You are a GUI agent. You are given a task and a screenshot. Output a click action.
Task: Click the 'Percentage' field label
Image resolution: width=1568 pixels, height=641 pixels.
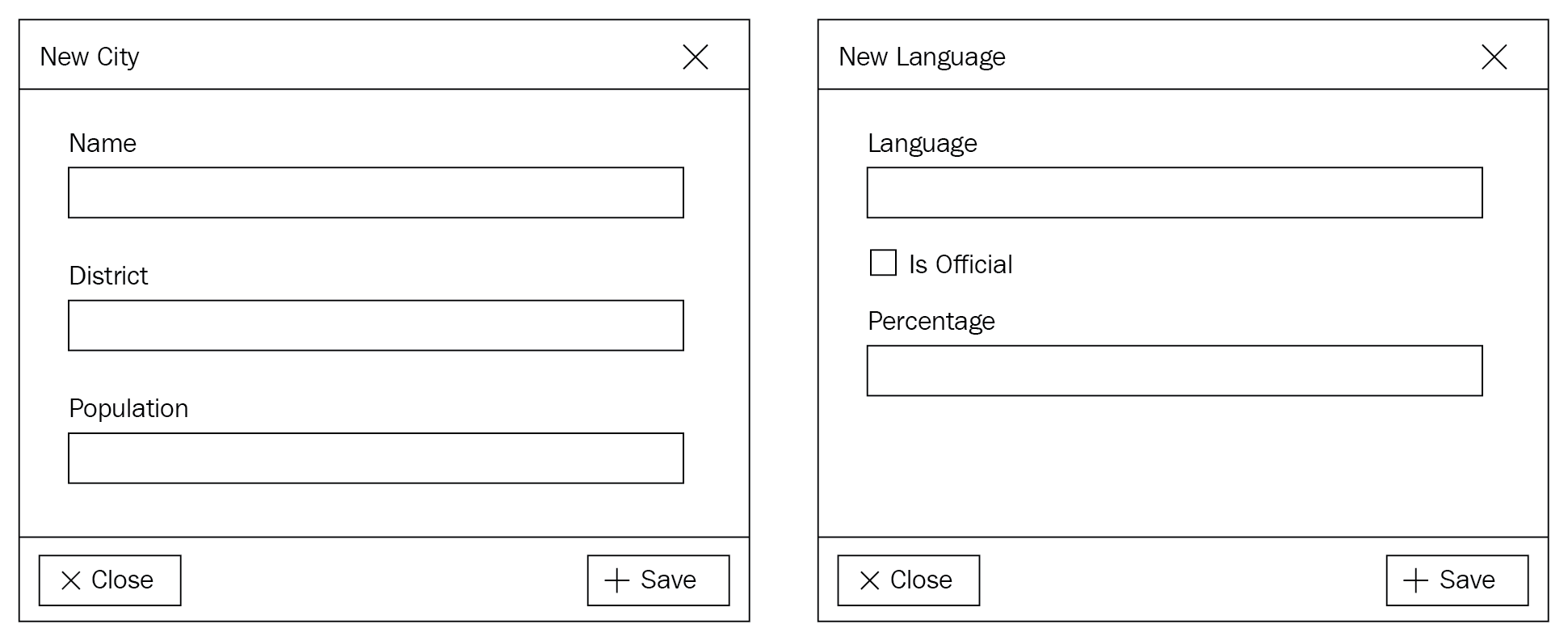coord(931,321)
